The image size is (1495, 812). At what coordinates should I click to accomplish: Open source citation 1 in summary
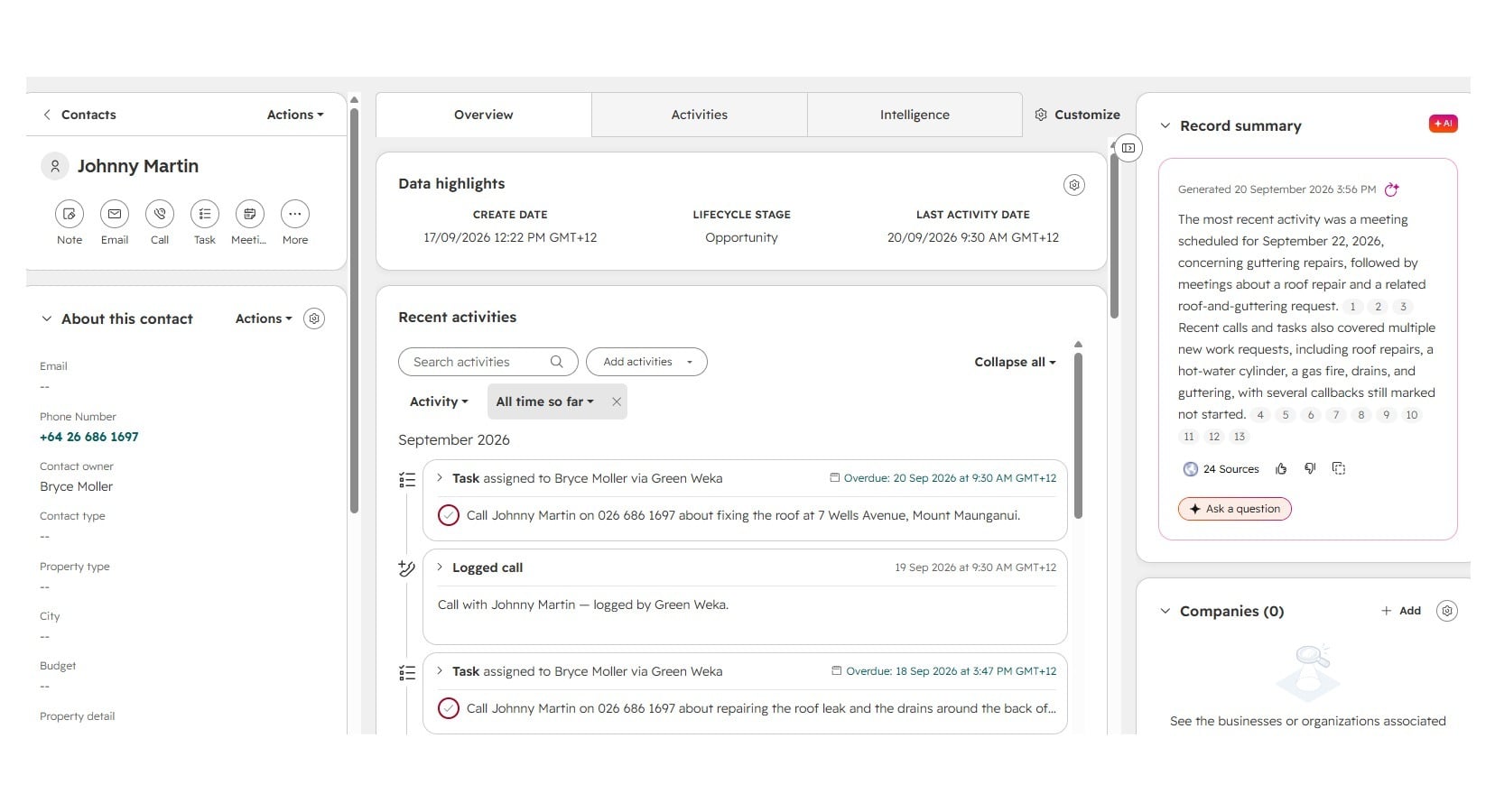[x=1352, y=307]
